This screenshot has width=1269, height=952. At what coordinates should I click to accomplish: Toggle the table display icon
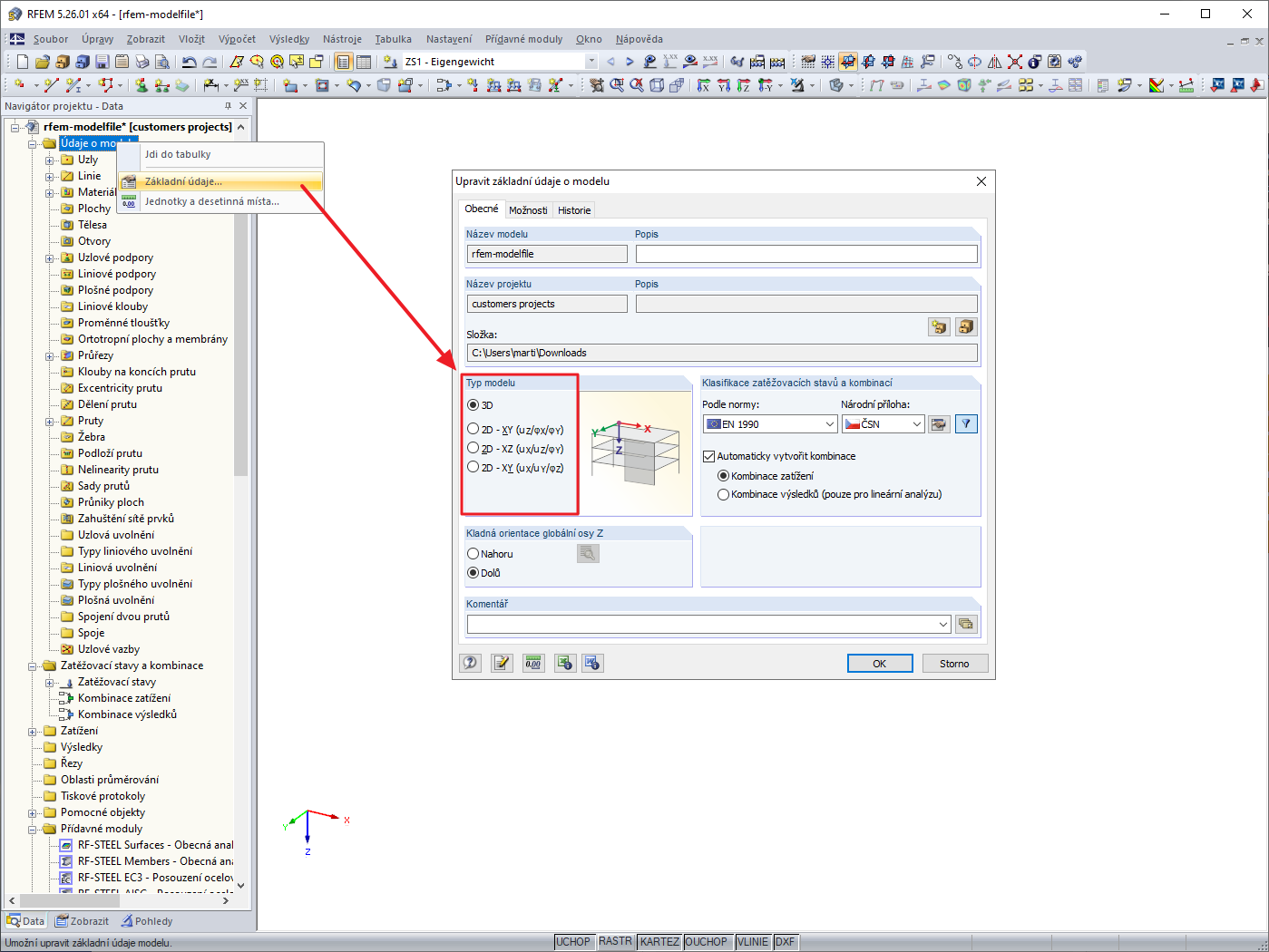click(x=364, y=62)
